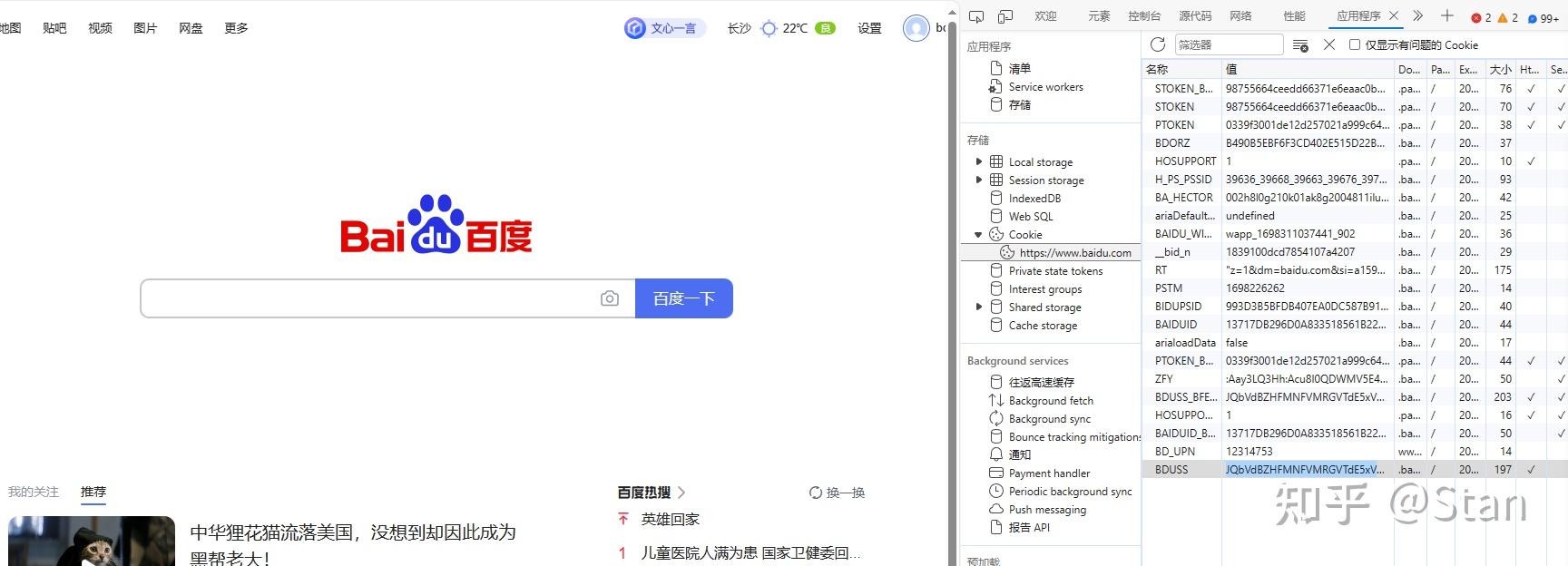Open Cache storage

tap(1043, 326)
